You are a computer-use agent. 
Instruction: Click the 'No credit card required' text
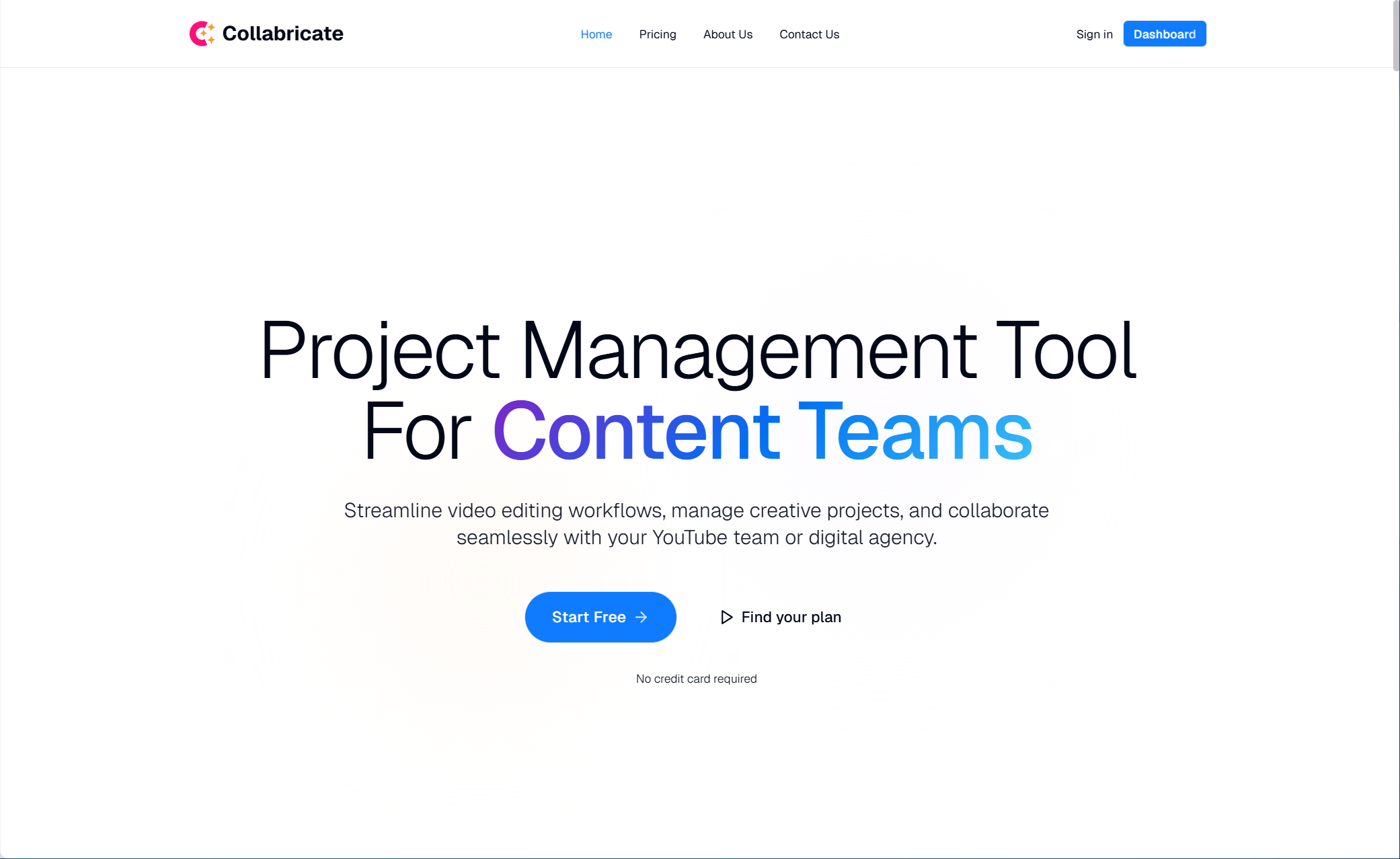pyautogui.click(x=697, y=679)
